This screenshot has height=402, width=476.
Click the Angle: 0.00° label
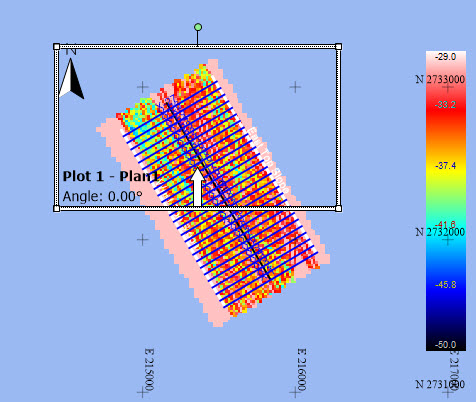[x=103, y=196]
